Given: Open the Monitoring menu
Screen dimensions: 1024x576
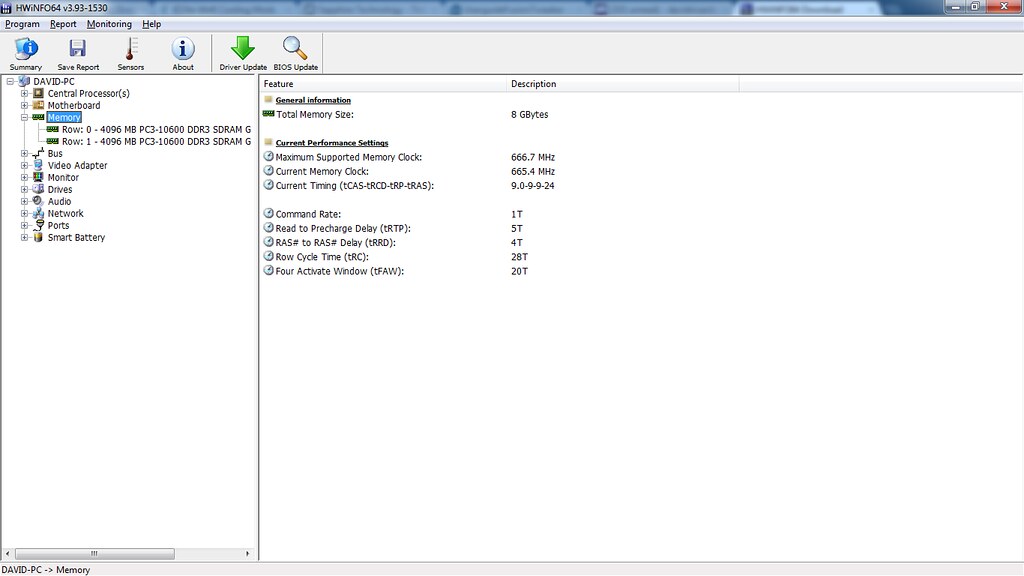Looking at the screenshot, I should coord(109,24).
